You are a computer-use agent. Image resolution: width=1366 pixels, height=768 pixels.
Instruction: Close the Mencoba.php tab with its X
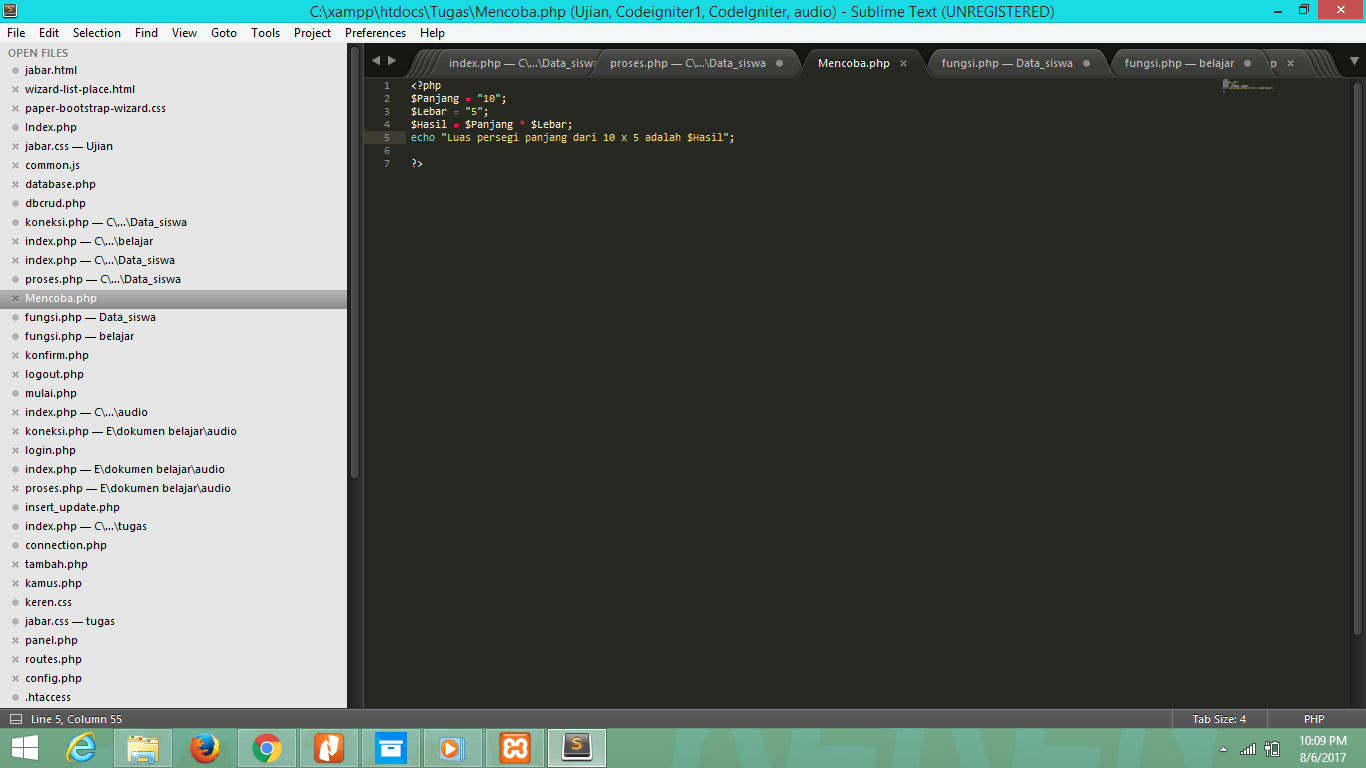point(903,62)
